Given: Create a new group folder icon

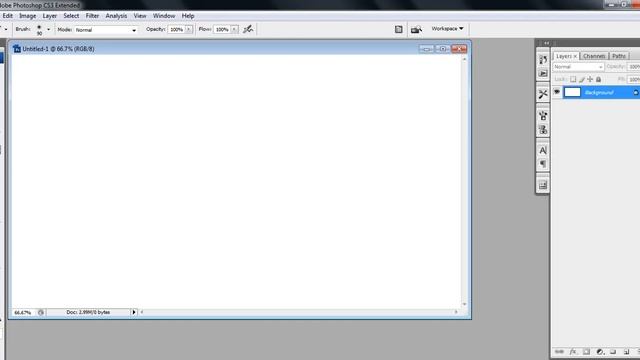Looking at the screenshot, I should (613, 351).
